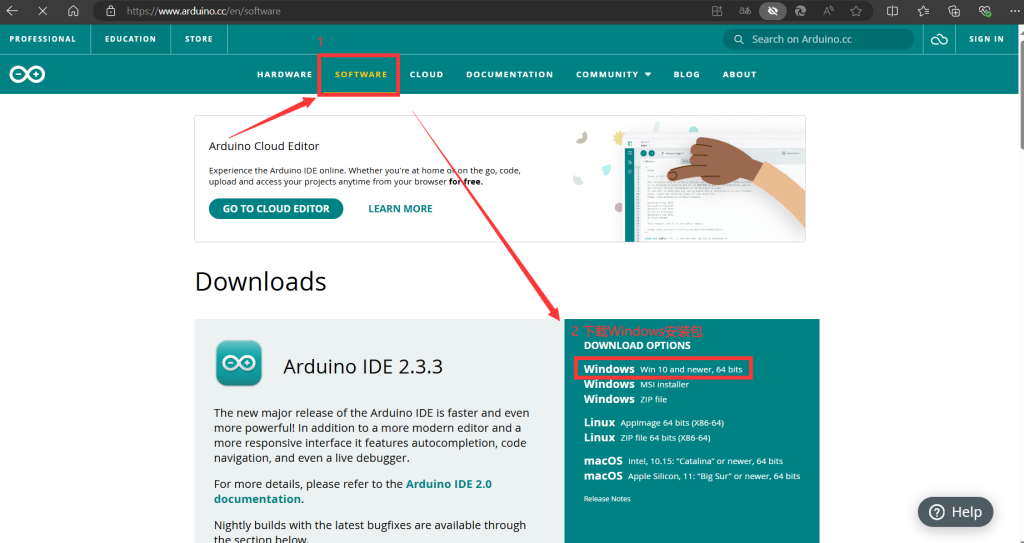Expand the Community dropdown menu
The width and height of the screenshot is (1024, 543).
[613, 75]
